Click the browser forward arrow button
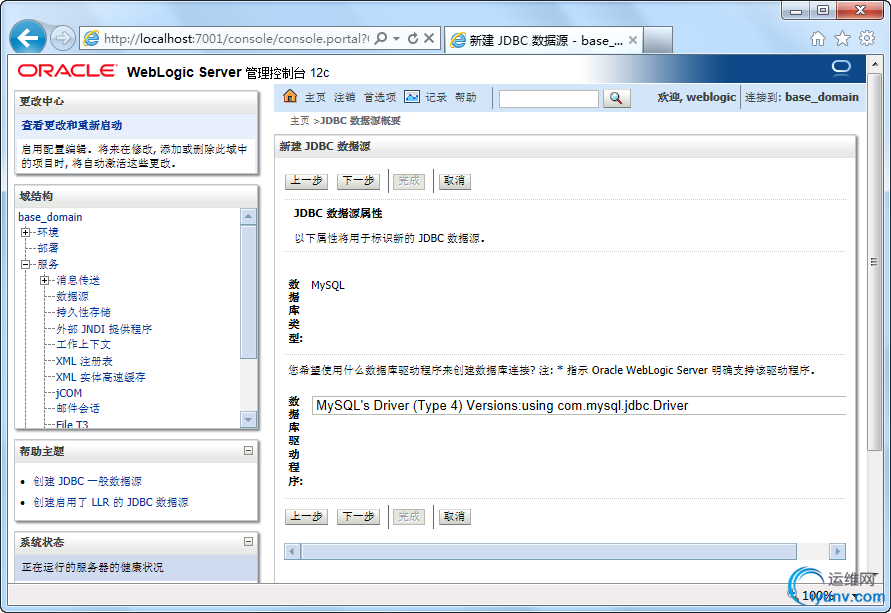 (x=63, y=39)
